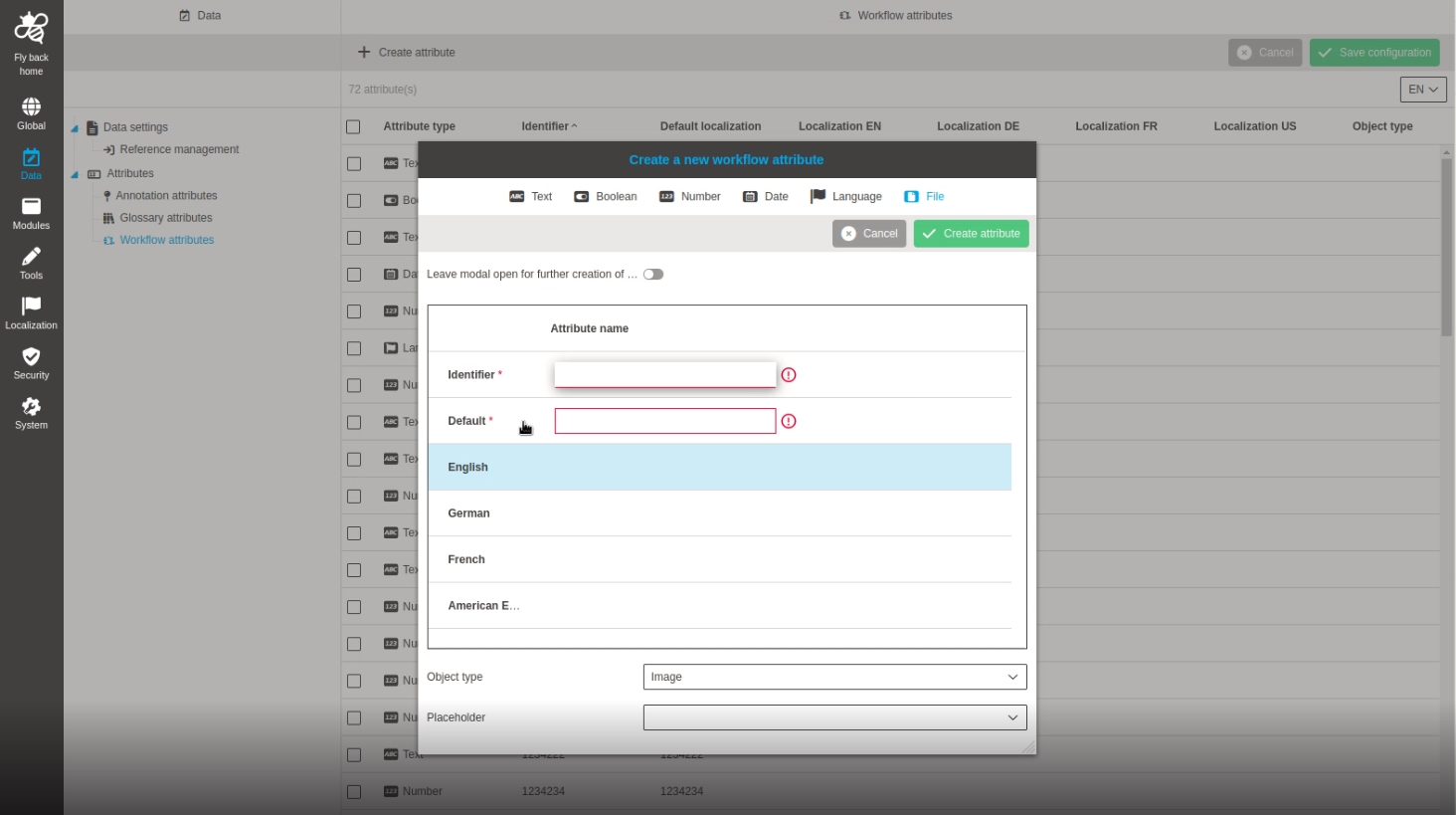Select the French localization row
This screenshot has width=1456, height=815.
pos(720,559)
